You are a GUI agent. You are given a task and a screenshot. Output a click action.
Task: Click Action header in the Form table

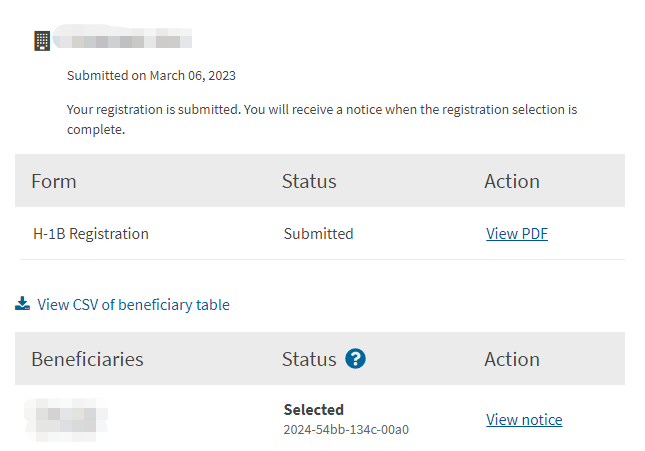pos(512,181)
